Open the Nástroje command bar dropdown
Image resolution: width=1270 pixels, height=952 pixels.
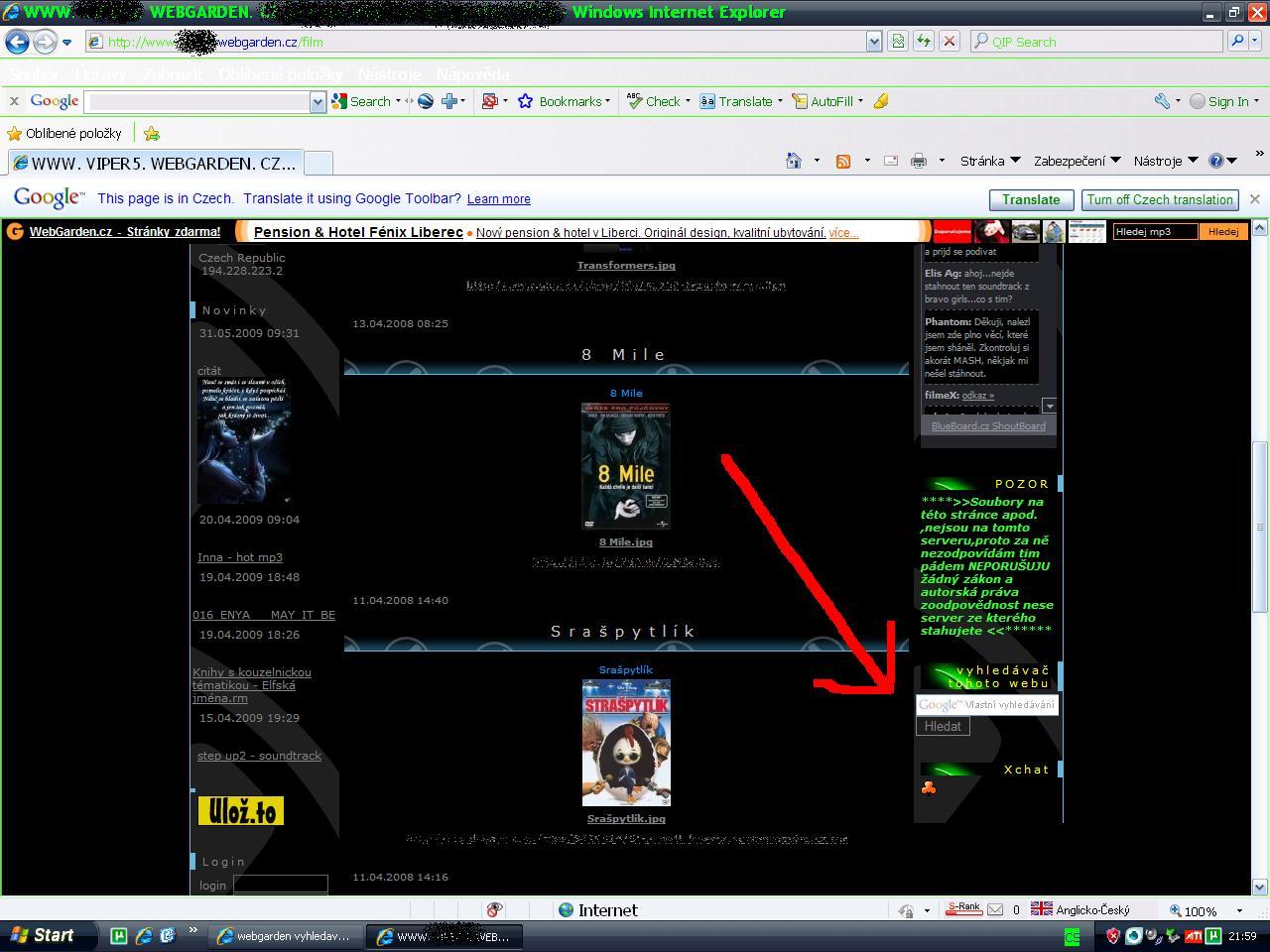click(1165, 161)
